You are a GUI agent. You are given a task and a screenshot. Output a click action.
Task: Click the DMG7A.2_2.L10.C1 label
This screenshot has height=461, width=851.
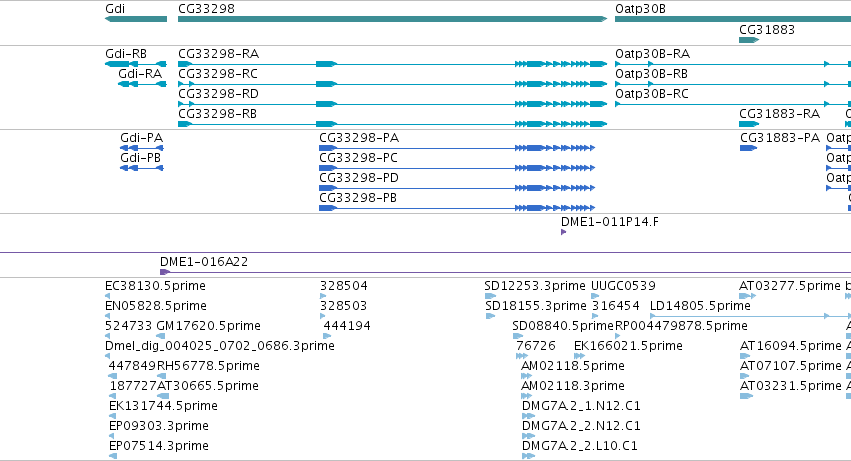[x=580, y=446]
